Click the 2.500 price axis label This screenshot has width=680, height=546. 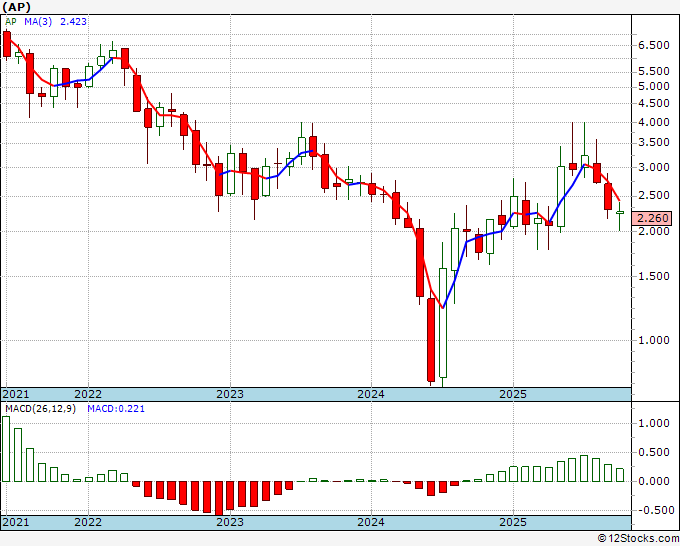point(654,196)
